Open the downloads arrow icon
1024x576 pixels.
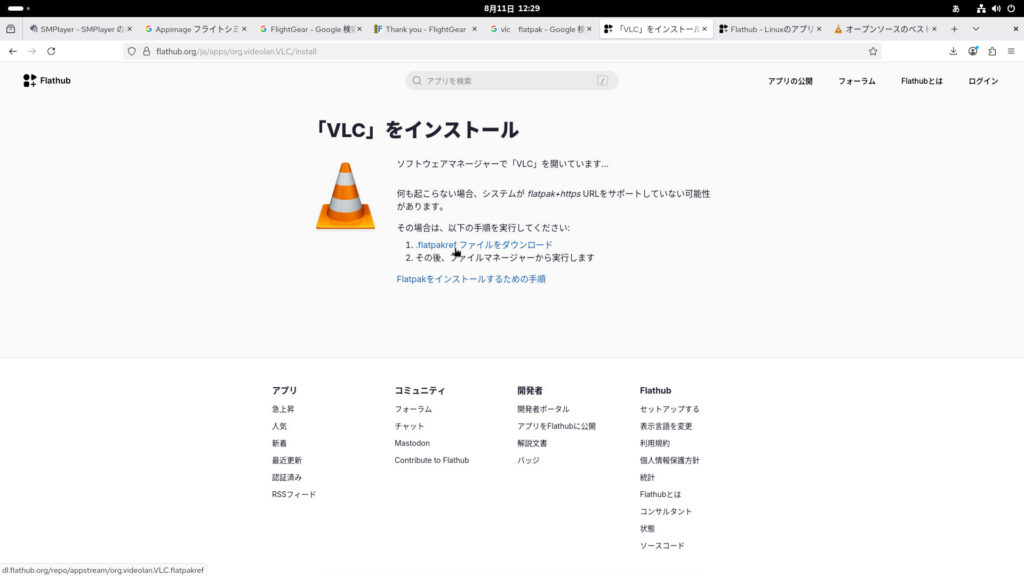[x=953, y=51]
